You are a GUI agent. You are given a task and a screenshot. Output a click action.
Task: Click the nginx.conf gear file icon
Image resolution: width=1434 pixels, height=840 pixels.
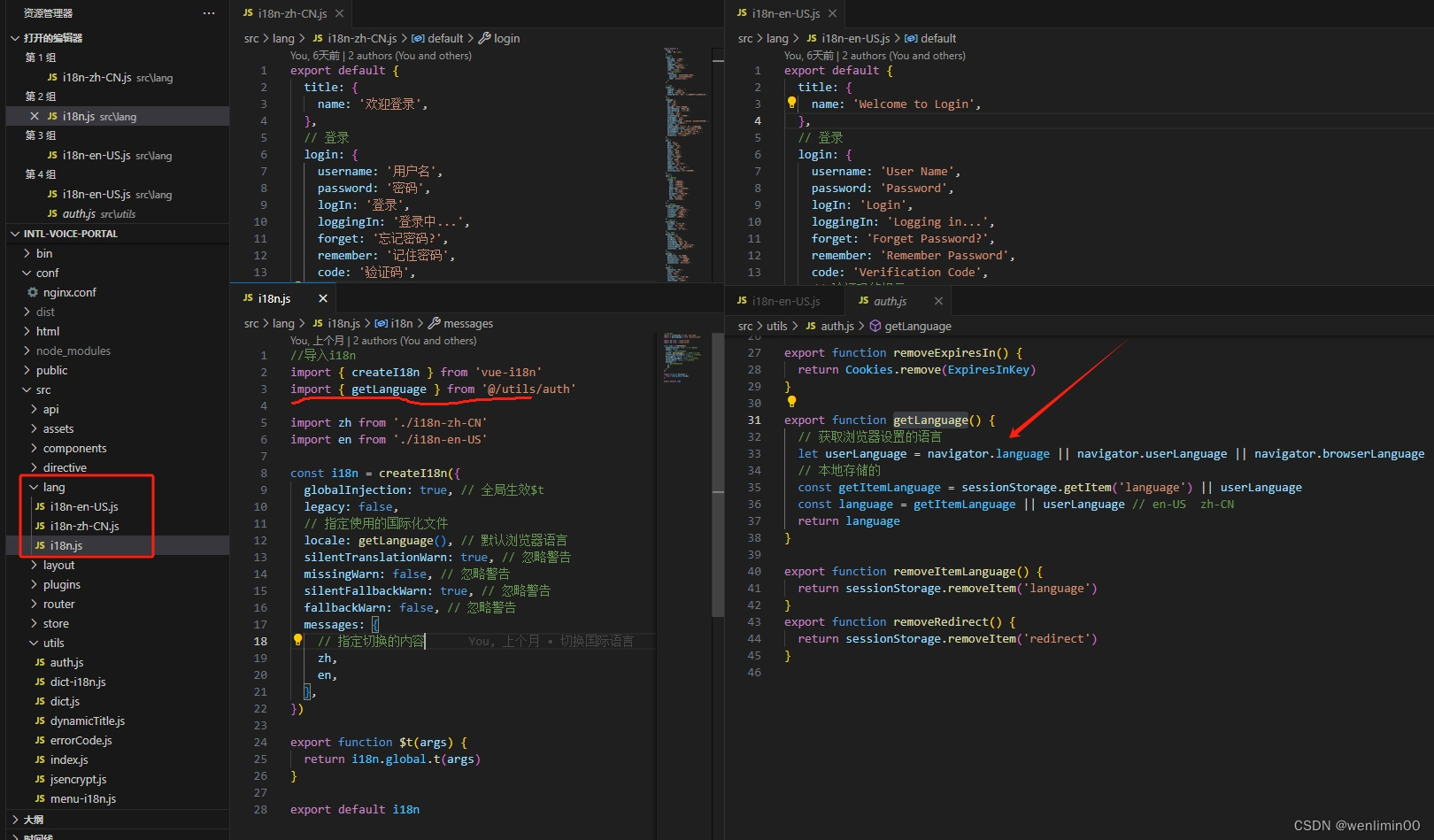(x=33, y=292)
